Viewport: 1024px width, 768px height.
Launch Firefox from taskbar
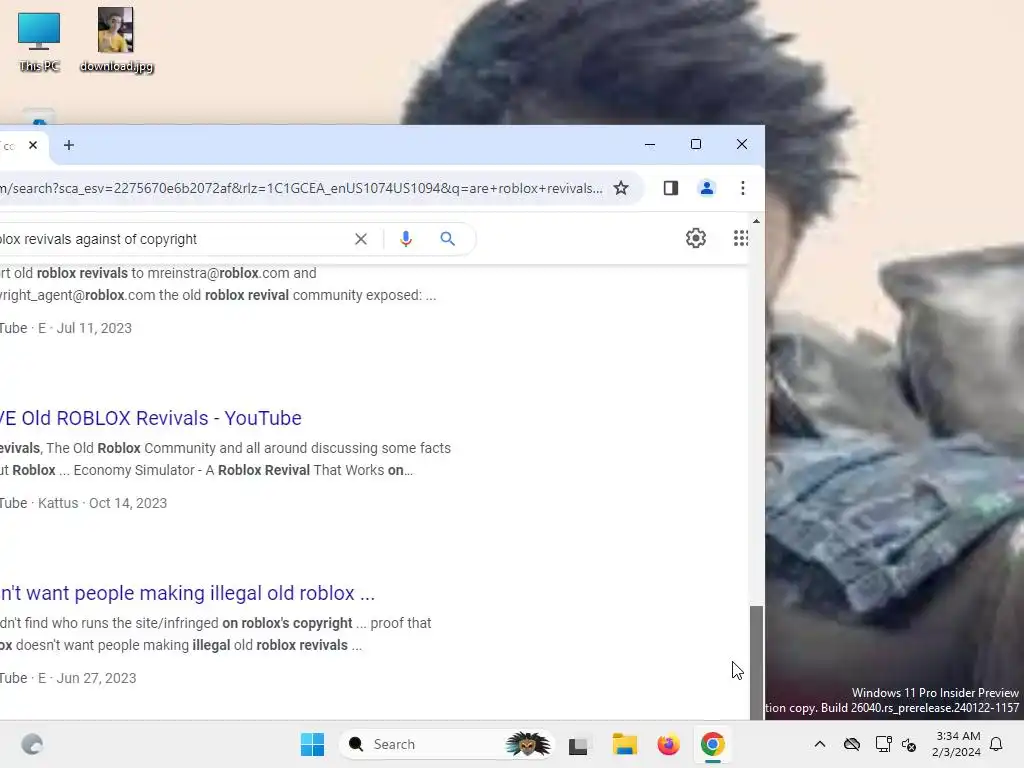coord(669,744)
